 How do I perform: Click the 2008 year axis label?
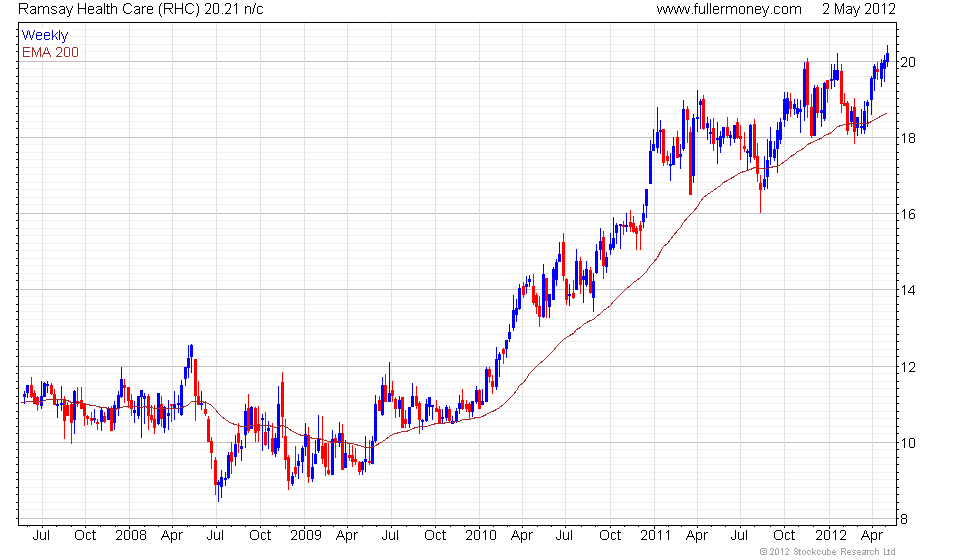coord(131,536)
